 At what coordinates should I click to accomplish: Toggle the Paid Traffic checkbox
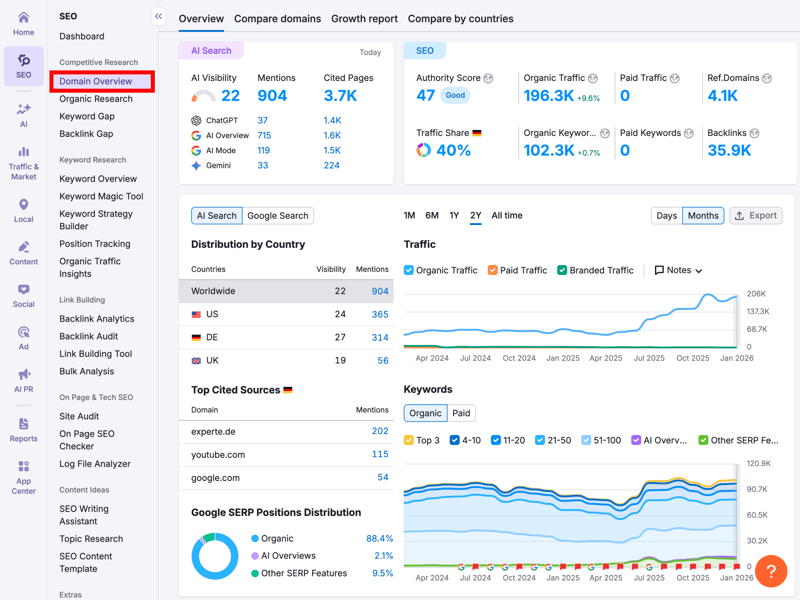[x=493, y=270]
